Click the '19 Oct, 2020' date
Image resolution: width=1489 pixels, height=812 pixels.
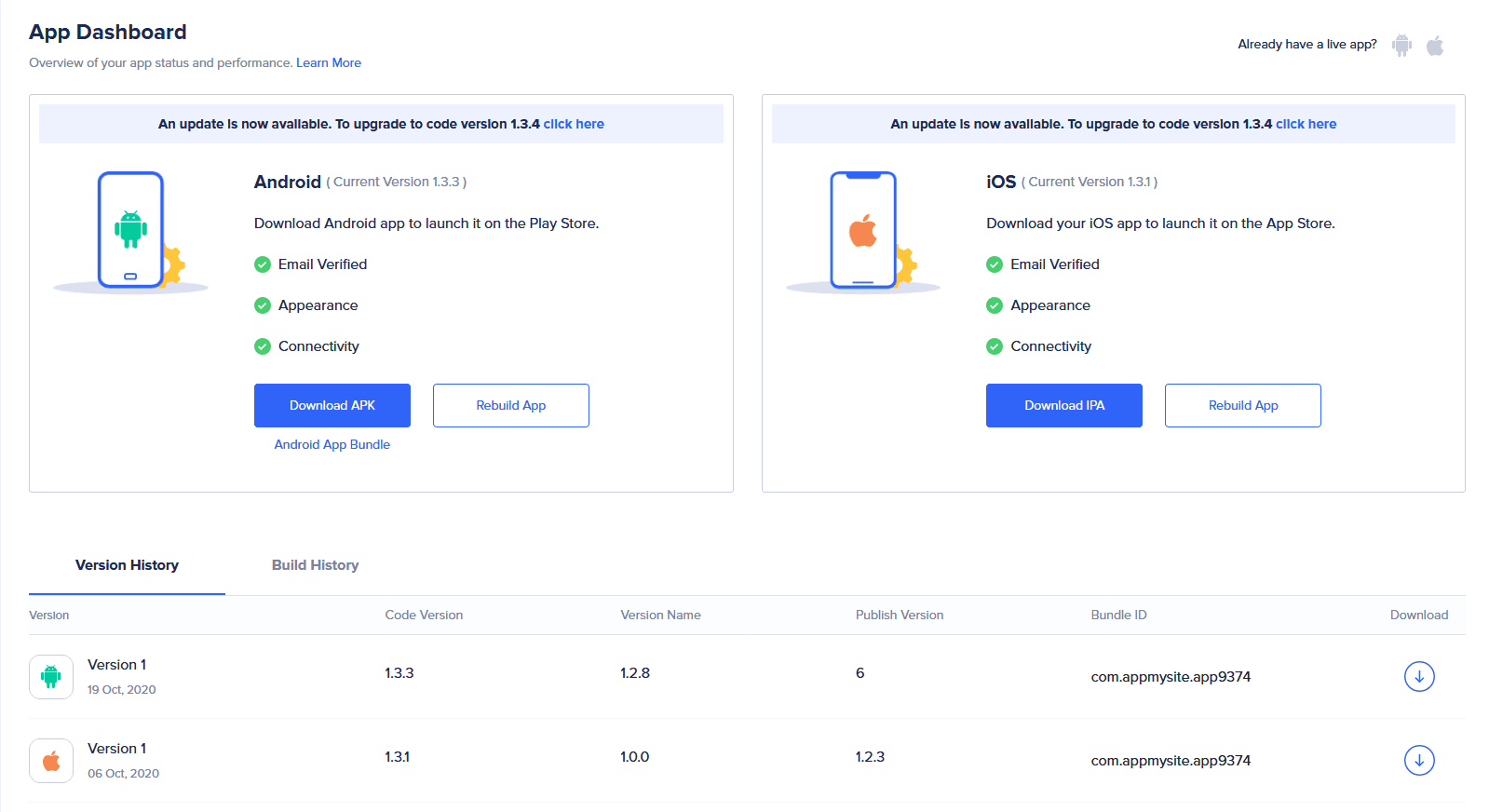(122, 689)
